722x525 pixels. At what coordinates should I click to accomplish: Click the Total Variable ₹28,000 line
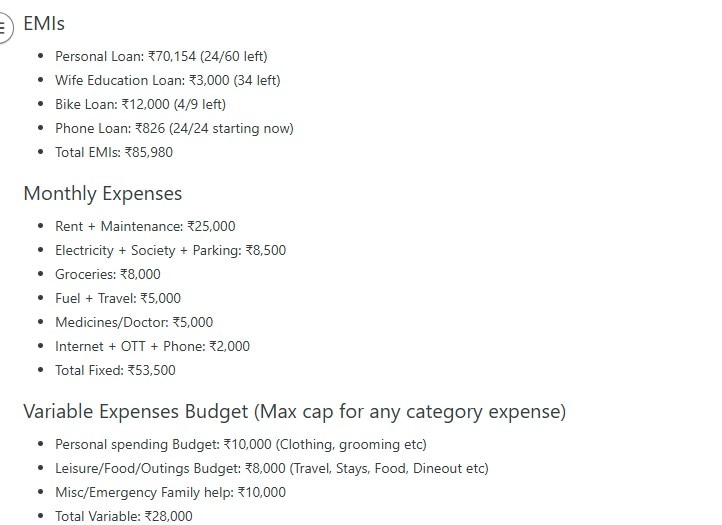tap(124, 516)
